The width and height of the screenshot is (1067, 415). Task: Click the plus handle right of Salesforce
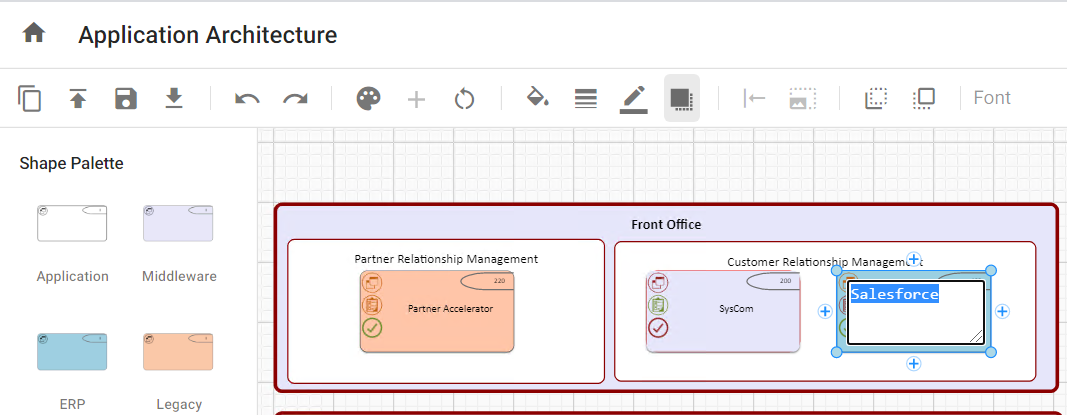tap(1003, 311)
